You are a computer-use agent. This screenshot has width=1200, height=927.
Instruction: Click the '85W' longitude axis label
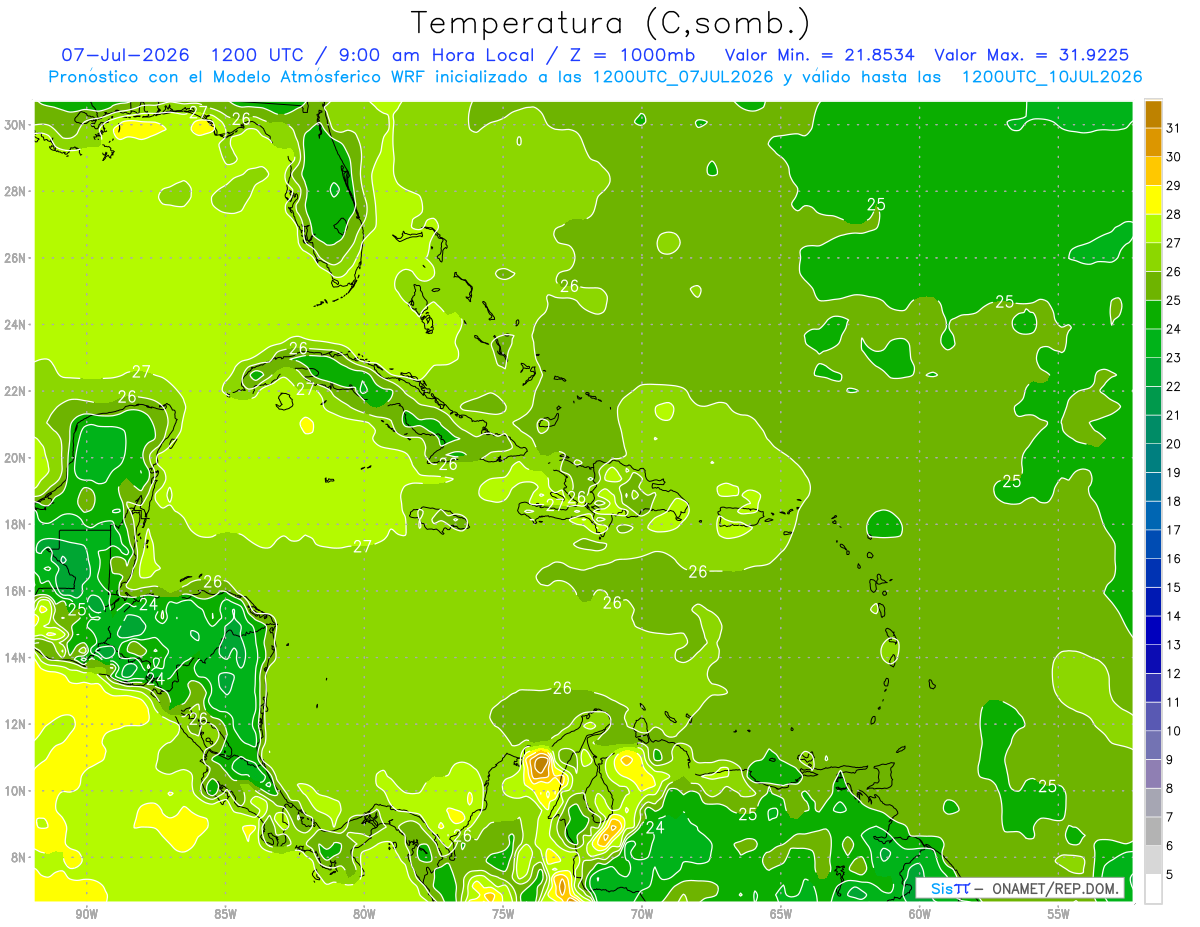tap(225, 913)
